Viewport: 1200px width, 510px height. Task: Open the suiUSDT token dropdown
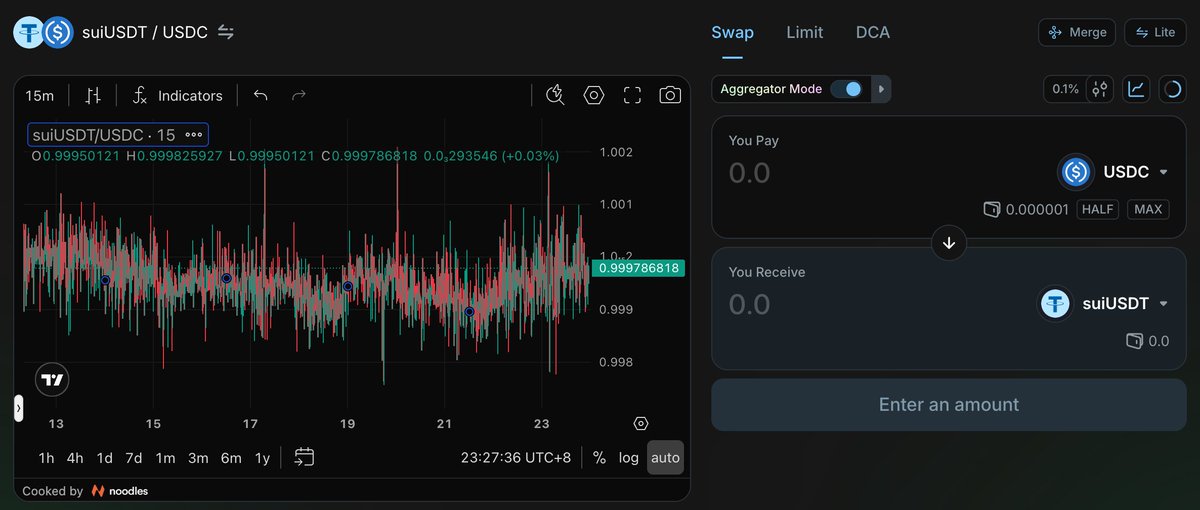(1104, 303)
